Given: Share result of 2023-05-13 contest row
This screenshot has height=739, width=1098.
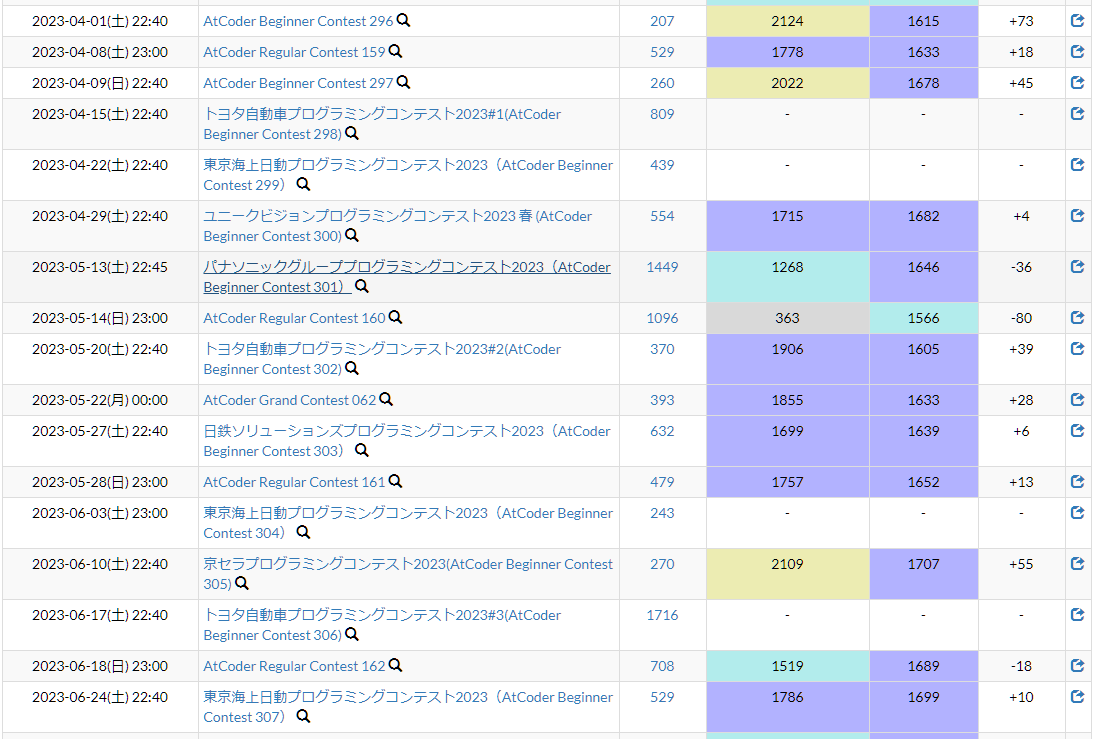Looking at the screenshot, I should pyautogui.click(x=1078, y=267).
